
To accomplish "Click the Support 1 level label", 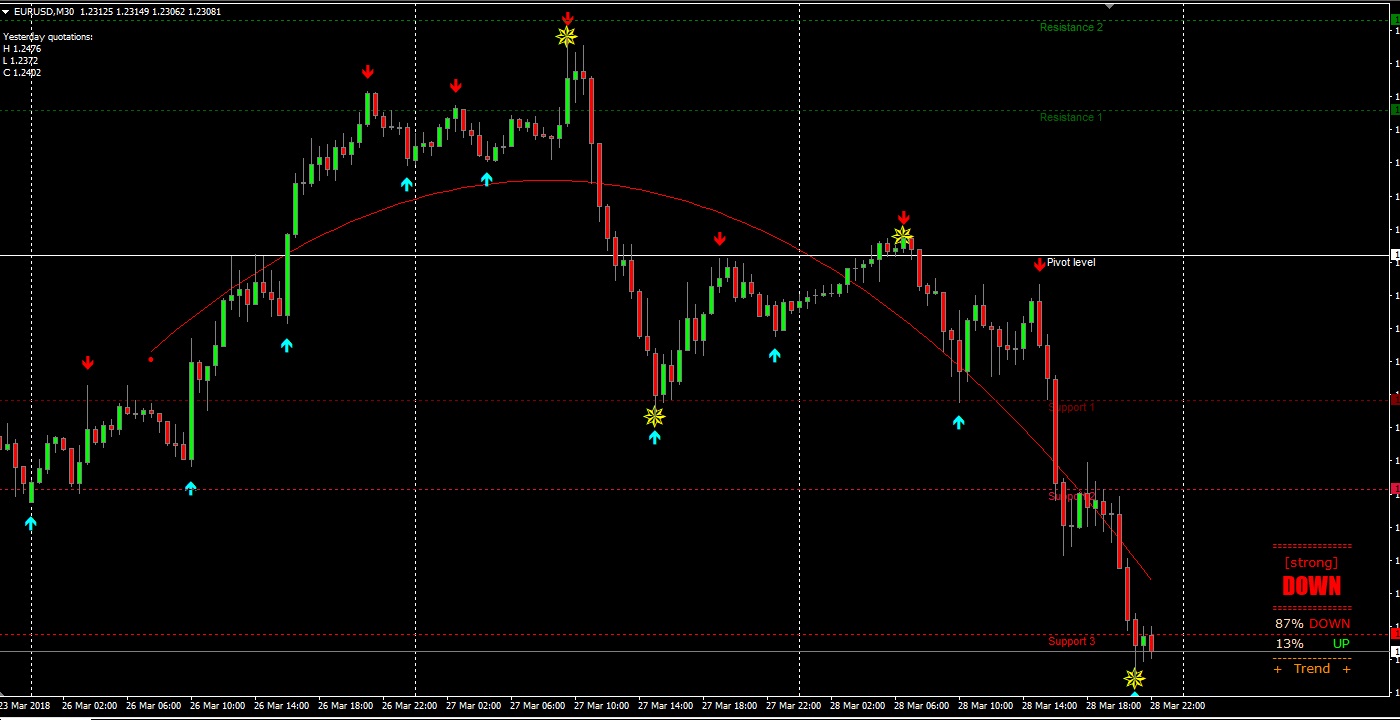I will coord(1071,408).
